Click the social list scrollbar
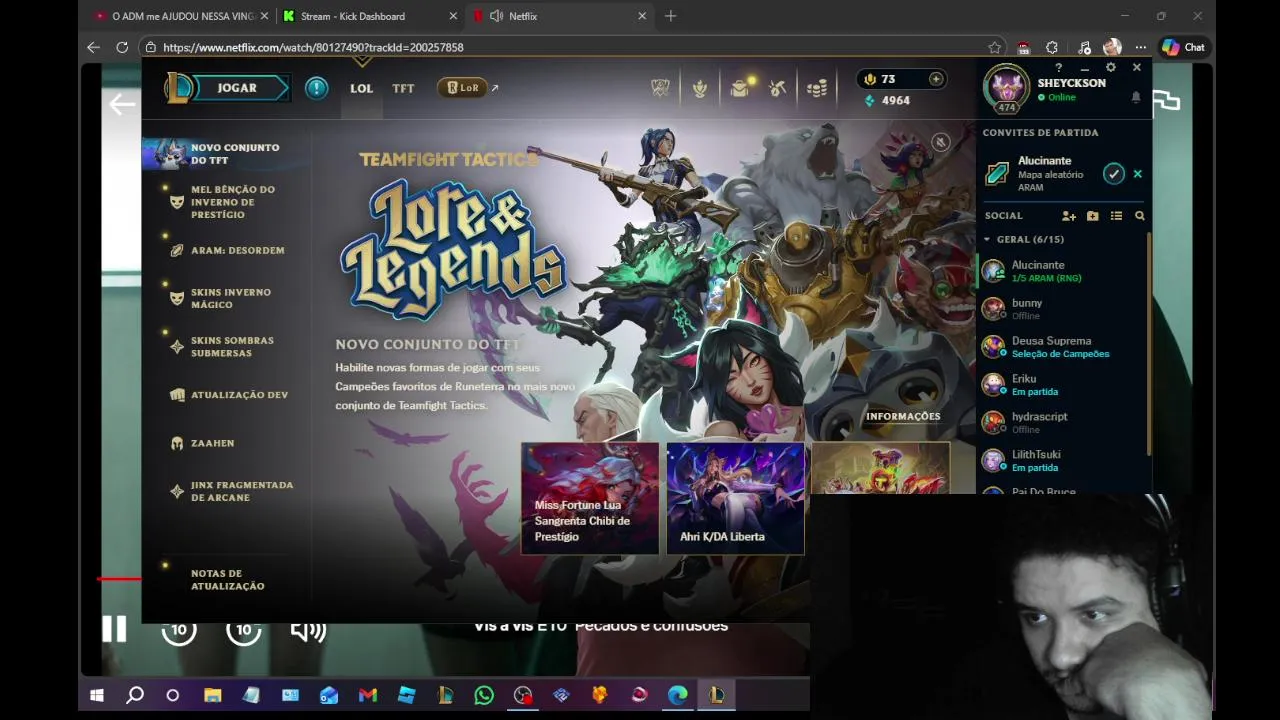 coord(1148,343)
